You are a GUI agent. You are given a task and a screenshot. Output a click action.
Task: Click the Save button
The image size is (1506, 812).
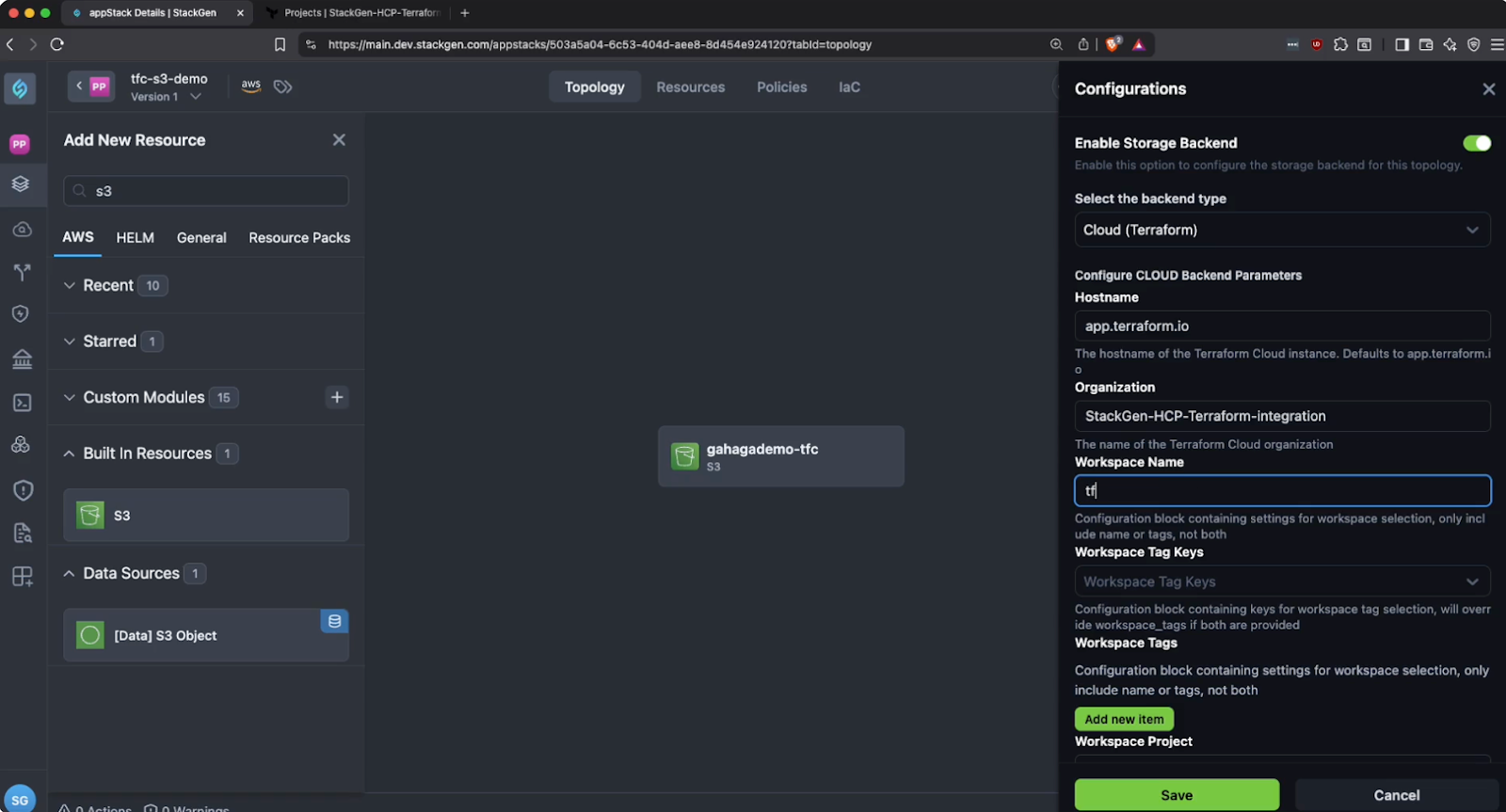[1176, 795]
